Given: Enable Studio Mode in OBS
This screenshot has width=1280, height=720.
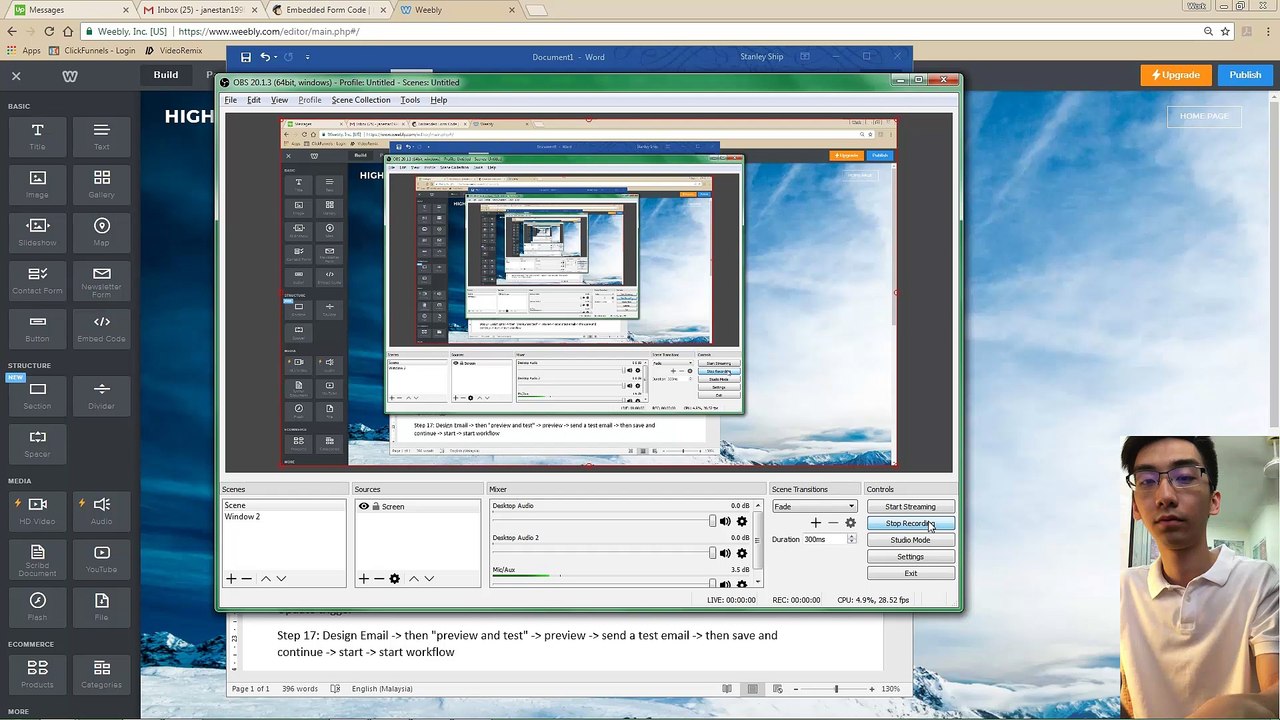Looking at the screenshot, I should coord(910,540).
